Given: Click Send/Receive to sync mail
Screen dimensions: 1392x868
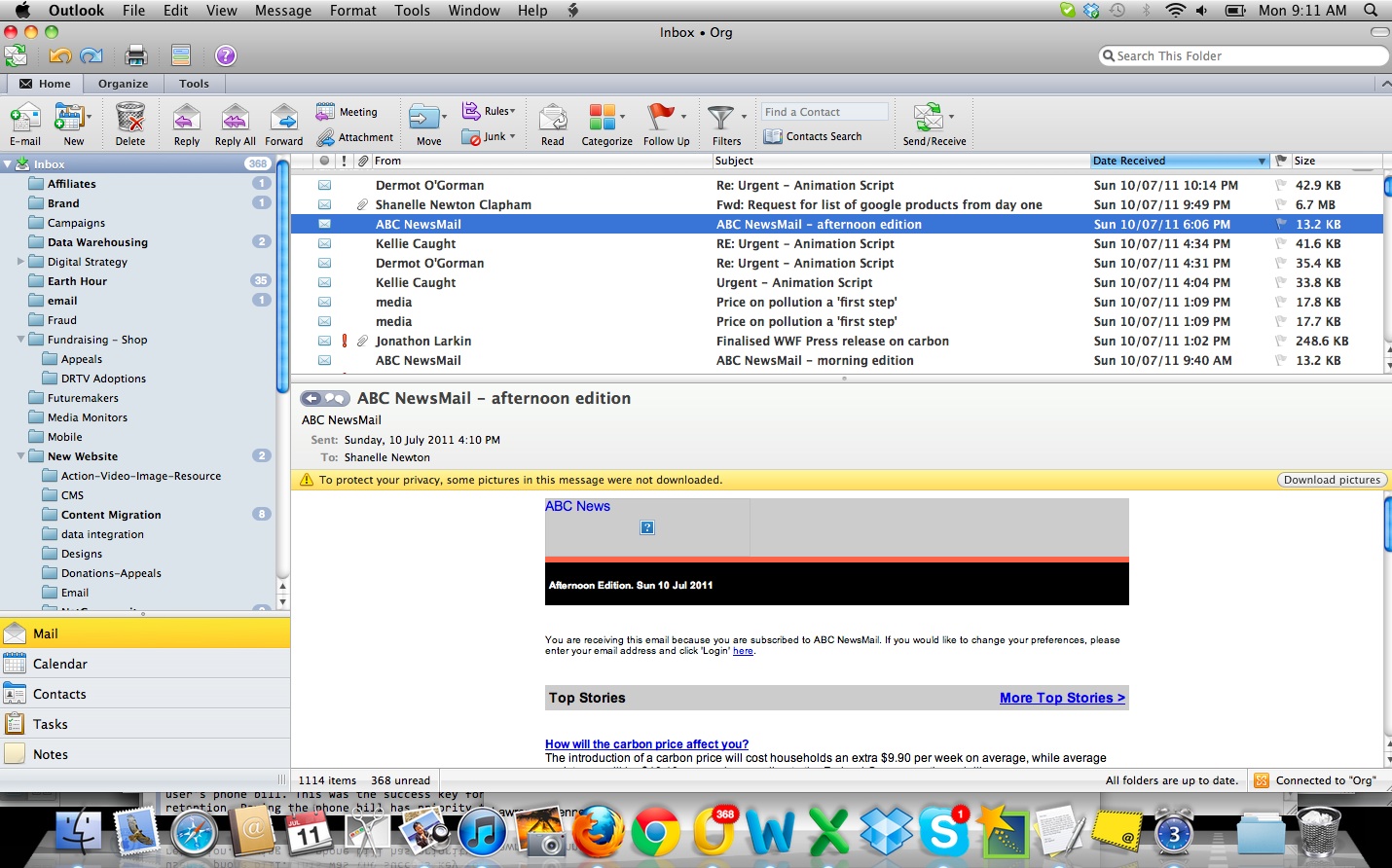Looking at the screenshot, I should point(934,125).
